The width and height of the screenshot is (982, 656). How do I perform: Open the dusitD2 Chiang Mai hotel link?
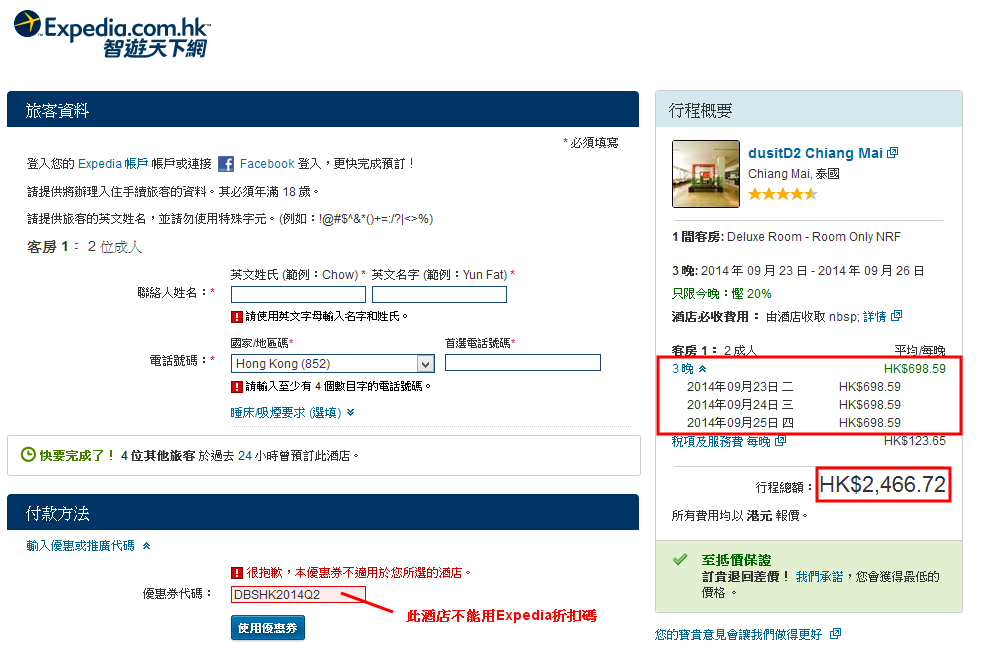point(815,153)
